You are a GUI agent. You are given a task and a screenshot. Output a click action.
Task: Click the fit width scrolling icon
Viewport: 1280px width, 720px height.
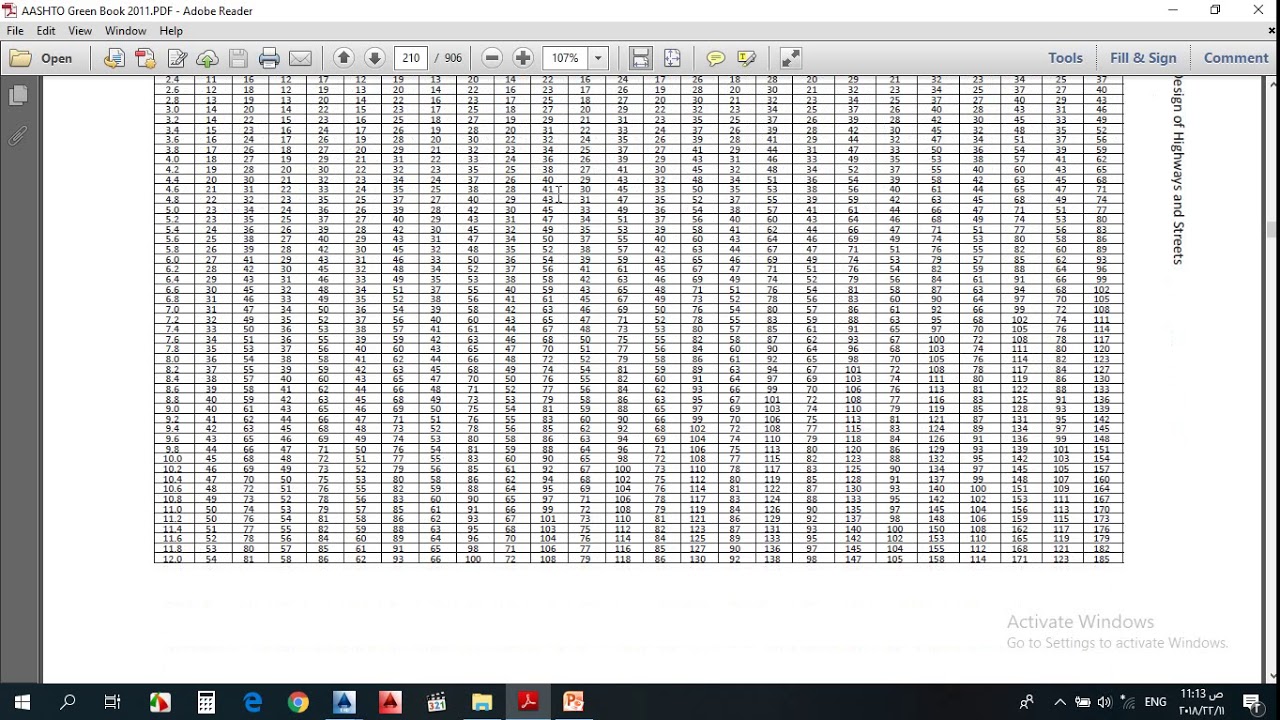tap(641, 58)
